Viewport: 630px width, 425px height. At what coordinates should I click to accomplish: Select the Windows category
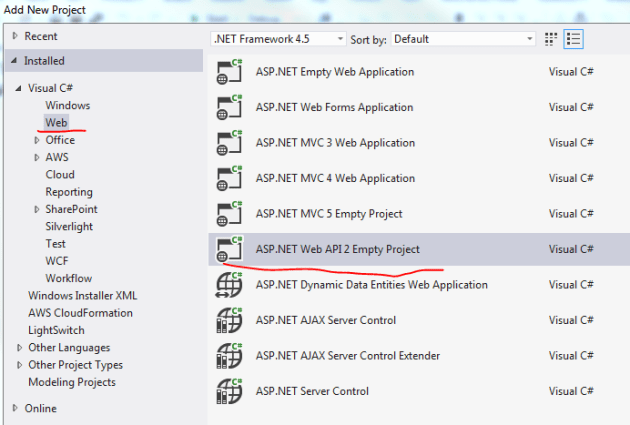point(68,105)
